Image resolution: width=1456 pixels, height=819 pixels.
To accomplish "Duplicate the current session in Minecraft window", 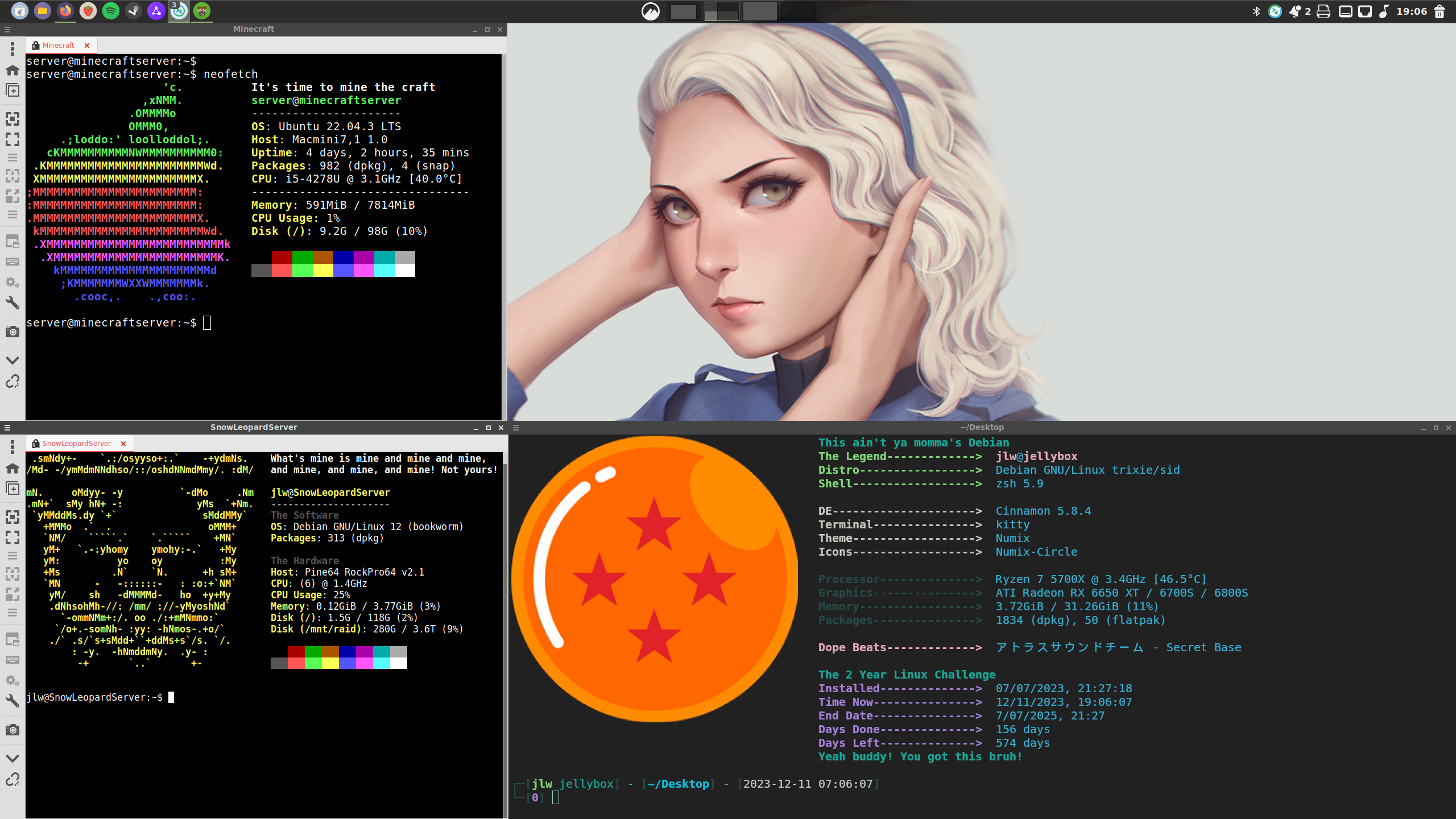I will tap(13, 90).
